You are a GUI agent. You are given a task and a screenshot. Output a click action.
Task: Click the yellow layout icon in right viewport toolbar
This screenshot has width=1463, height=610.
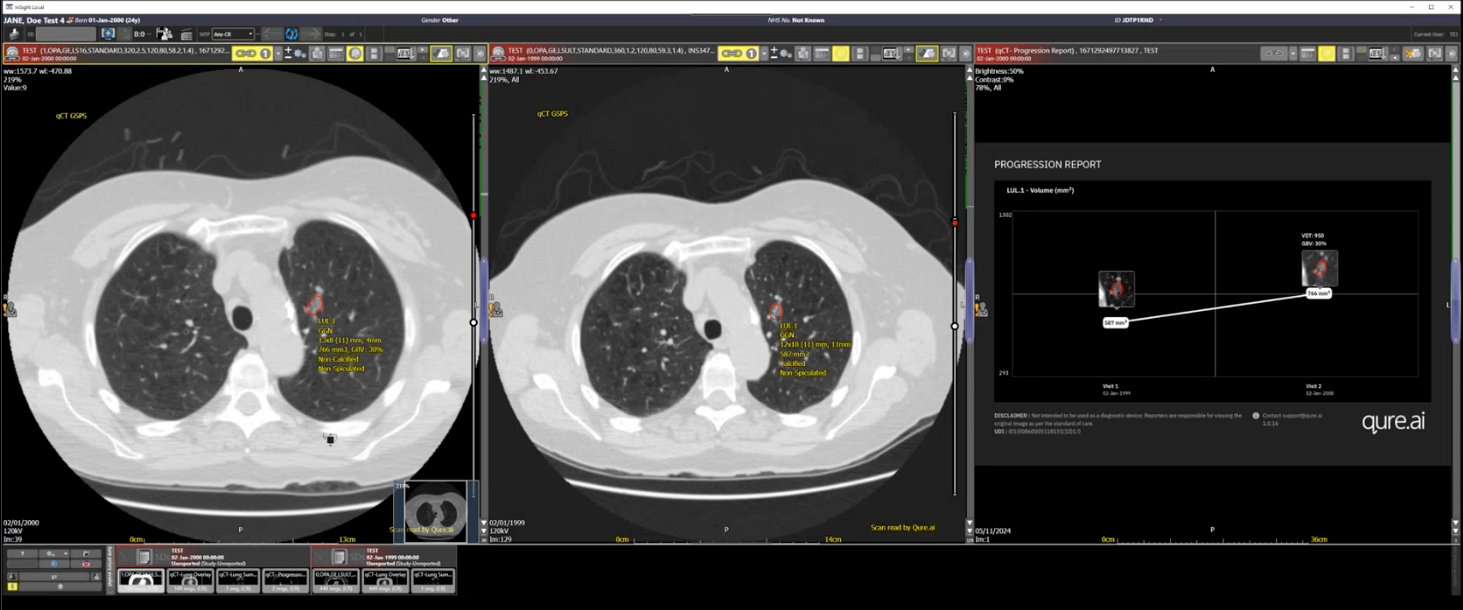click(1326, 53)
